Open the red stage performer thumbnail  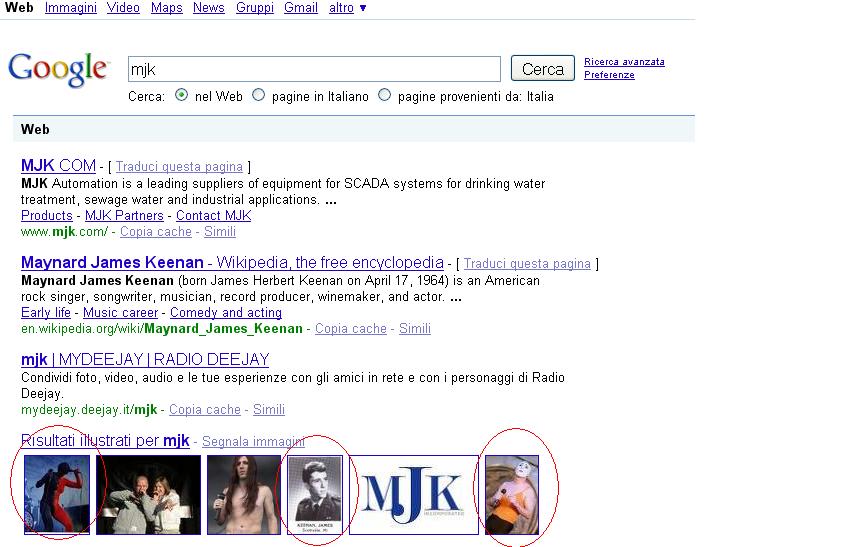click(x=57, y=494)
